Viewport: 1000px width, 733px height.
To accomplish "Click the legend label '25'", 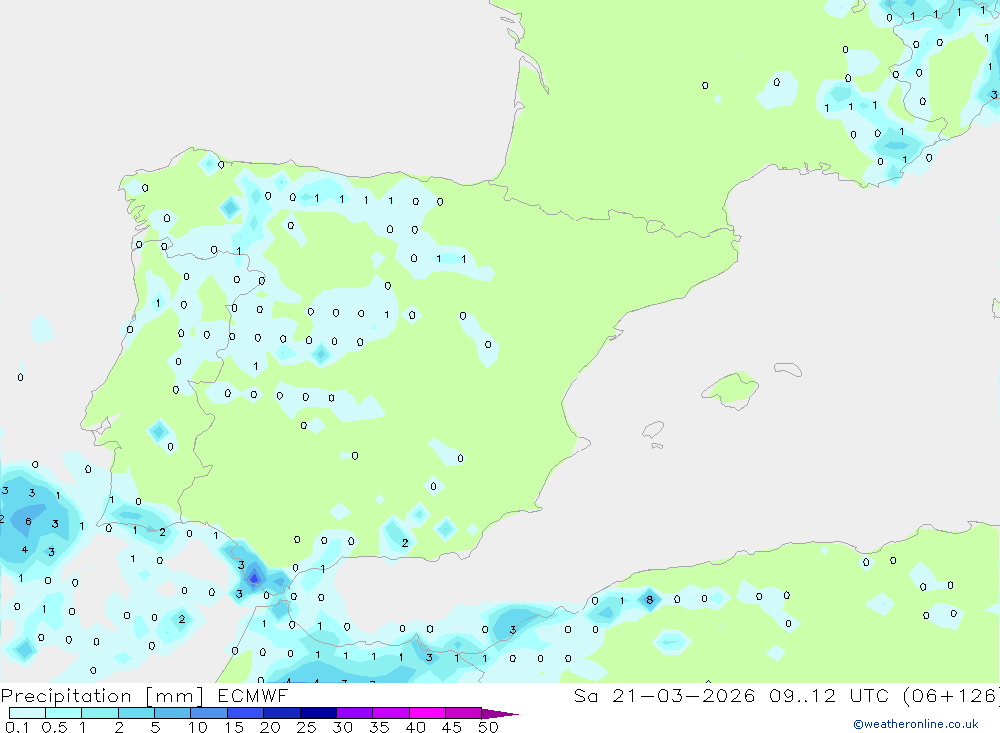I will click(306, 727).
